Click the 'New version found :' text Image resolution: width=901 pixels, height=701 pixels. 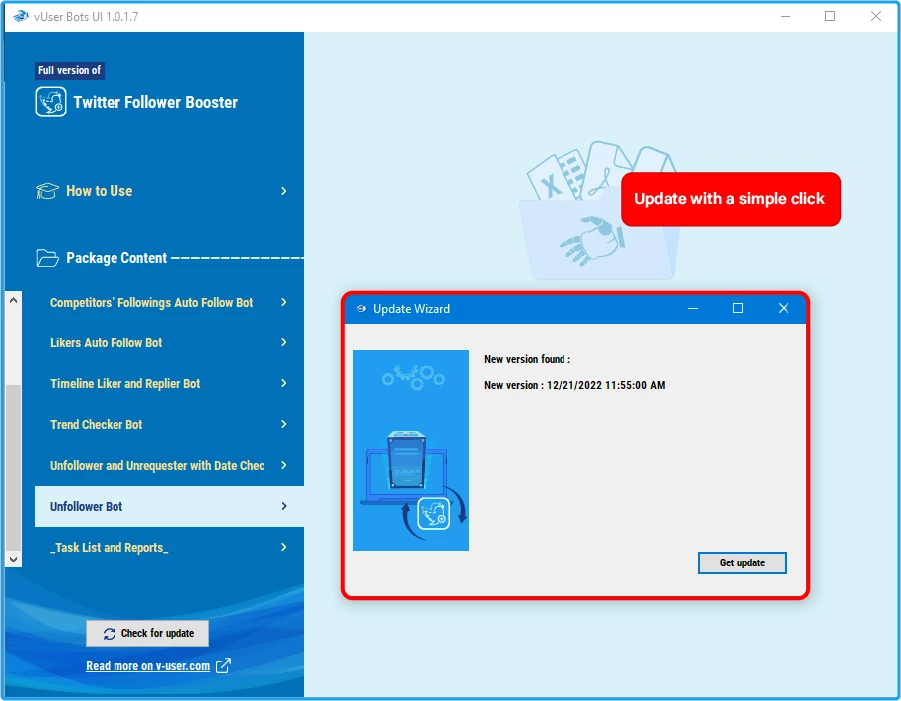pyautogui.click(x=527, y=359)
